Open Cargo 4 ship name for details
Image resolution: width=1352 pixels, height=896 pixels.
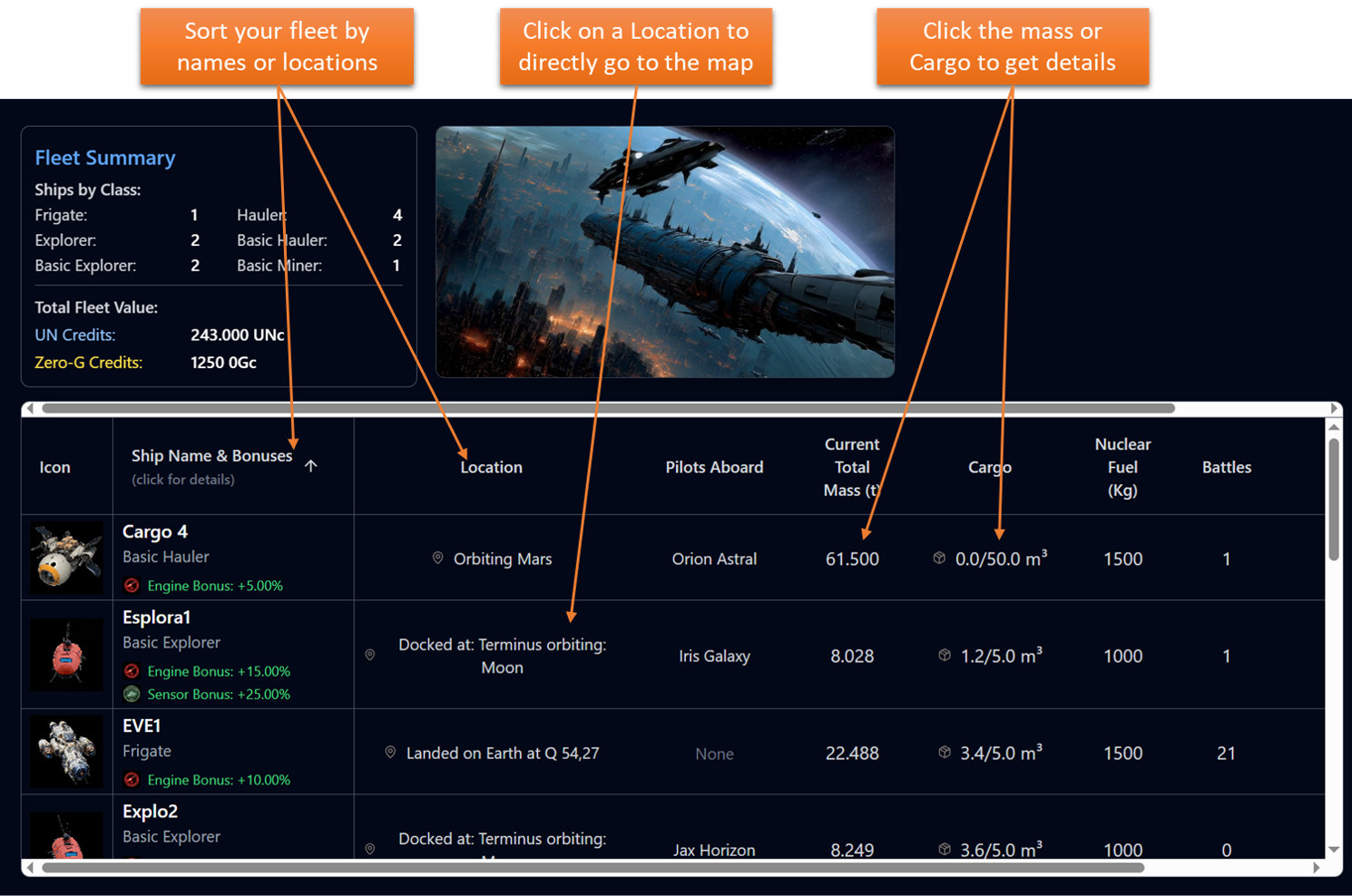click(x=155, y=532)
